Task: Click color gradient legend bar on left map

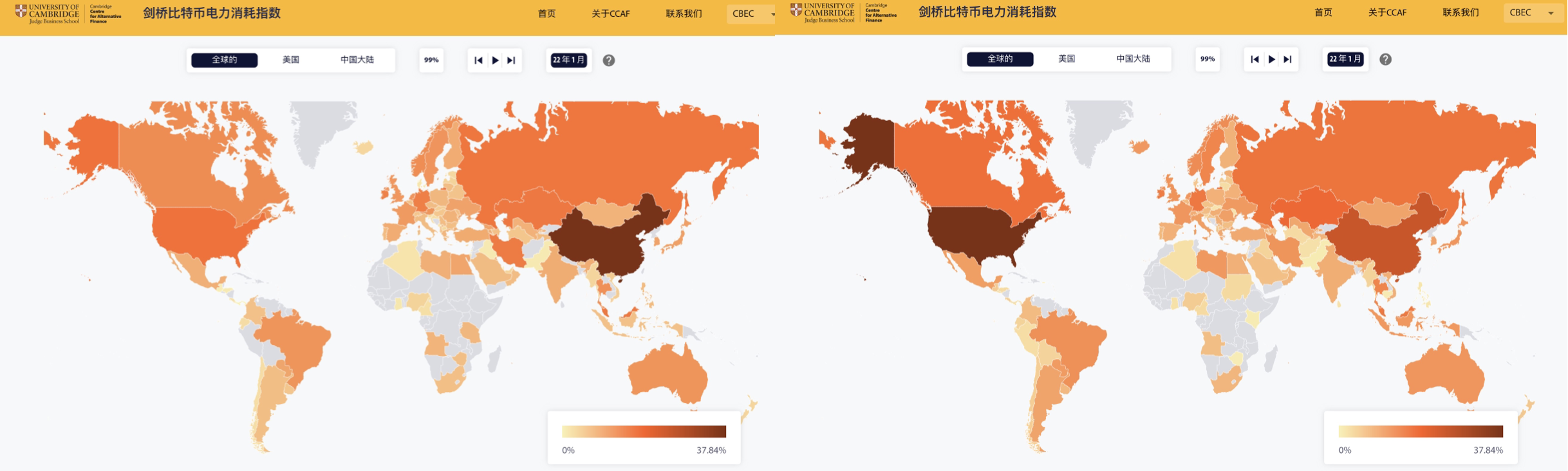Action: click(x=644, y=431)
